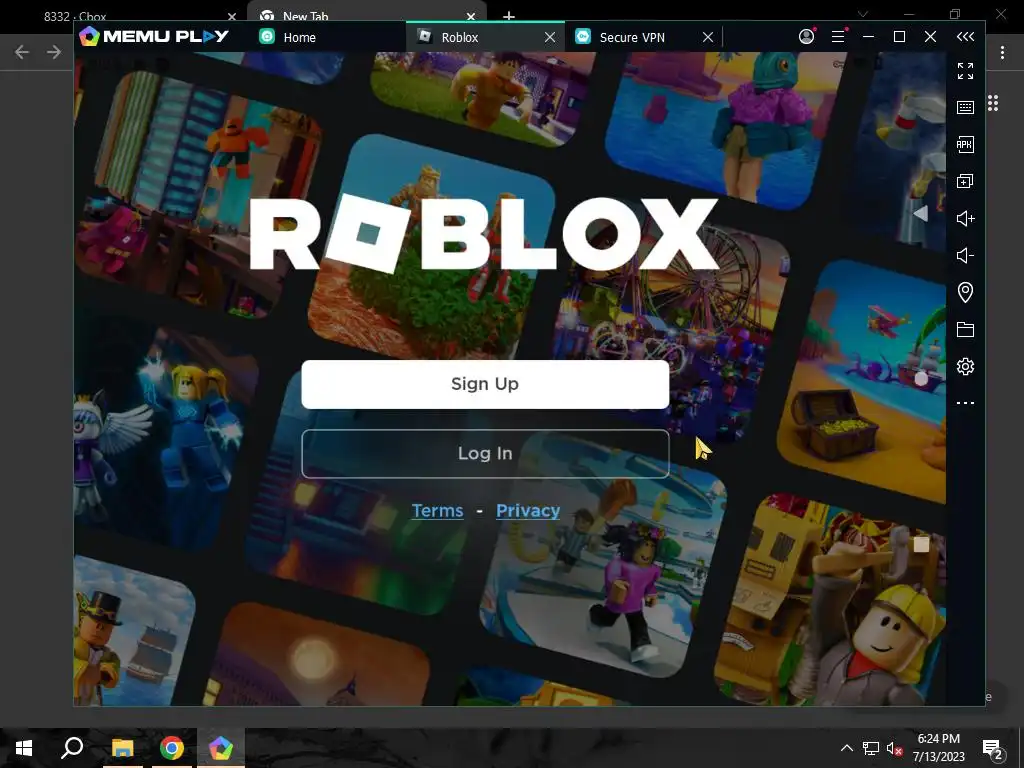Open a new Chrome tab with plus
Screen dimensions: 1024x768
pyautogui.click(x=509, y=16)
